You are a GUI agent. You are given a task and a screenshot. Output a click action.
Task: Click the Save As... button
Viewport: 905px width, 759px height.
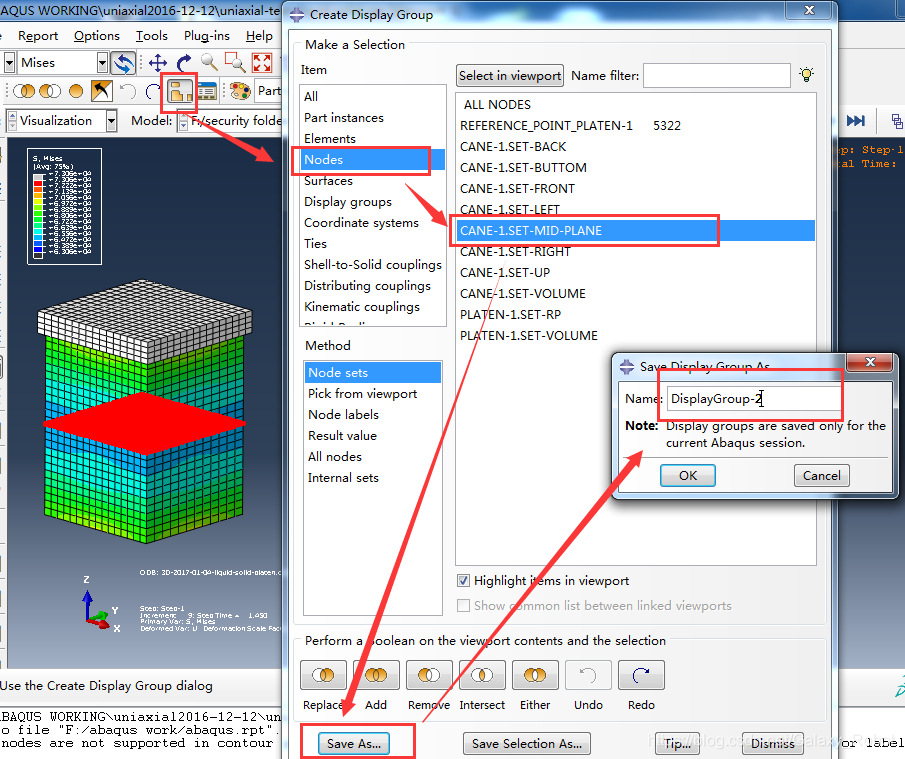[354, 743]
